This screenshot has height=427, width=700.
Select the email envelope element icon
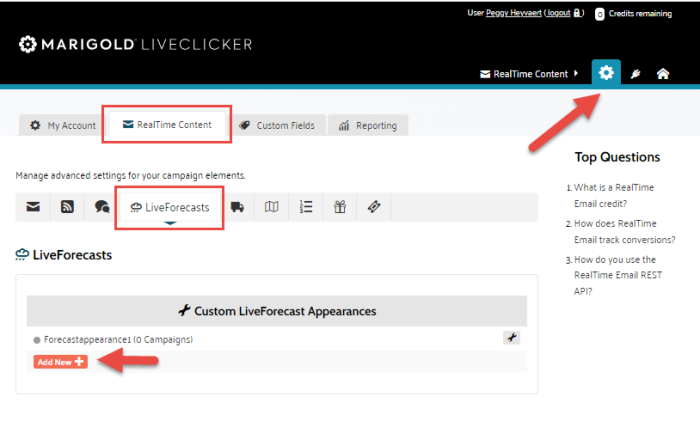click(x=33, y=207)
